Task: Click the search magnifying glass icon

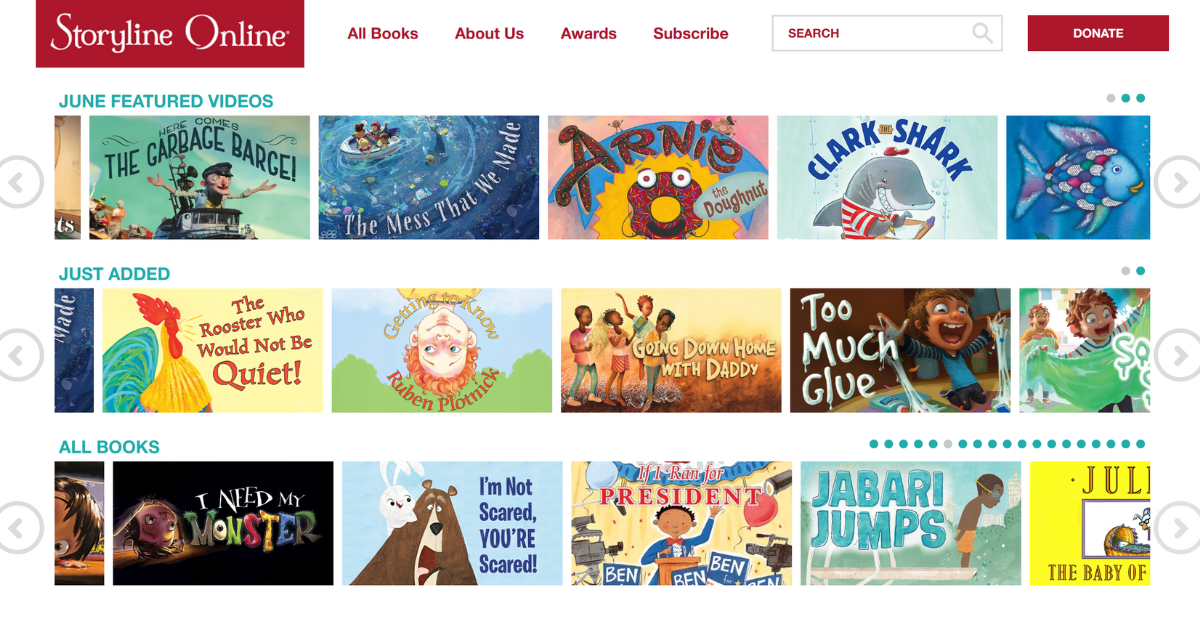Action: tap(983, 33)
